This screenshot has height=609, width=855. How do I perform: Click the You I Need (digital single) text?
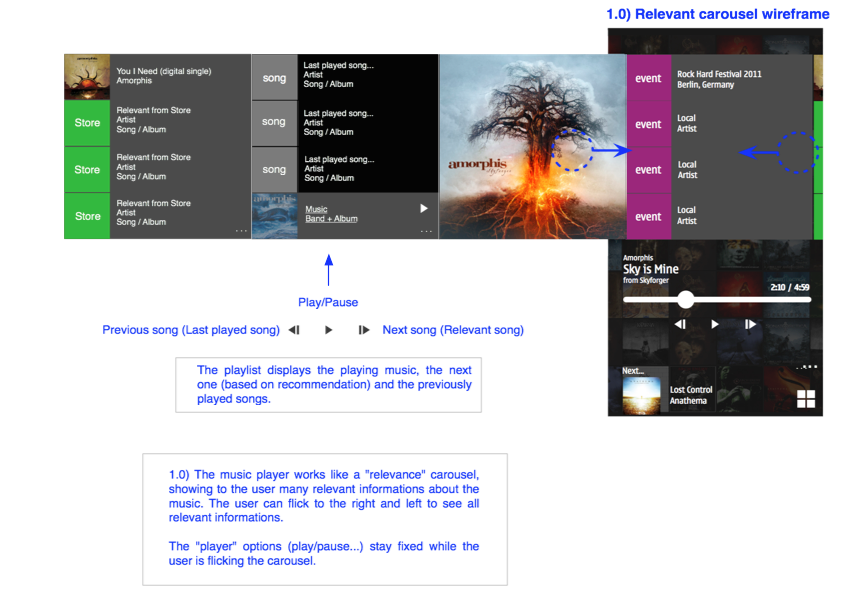pyautogui.click(x=164, y=71)
